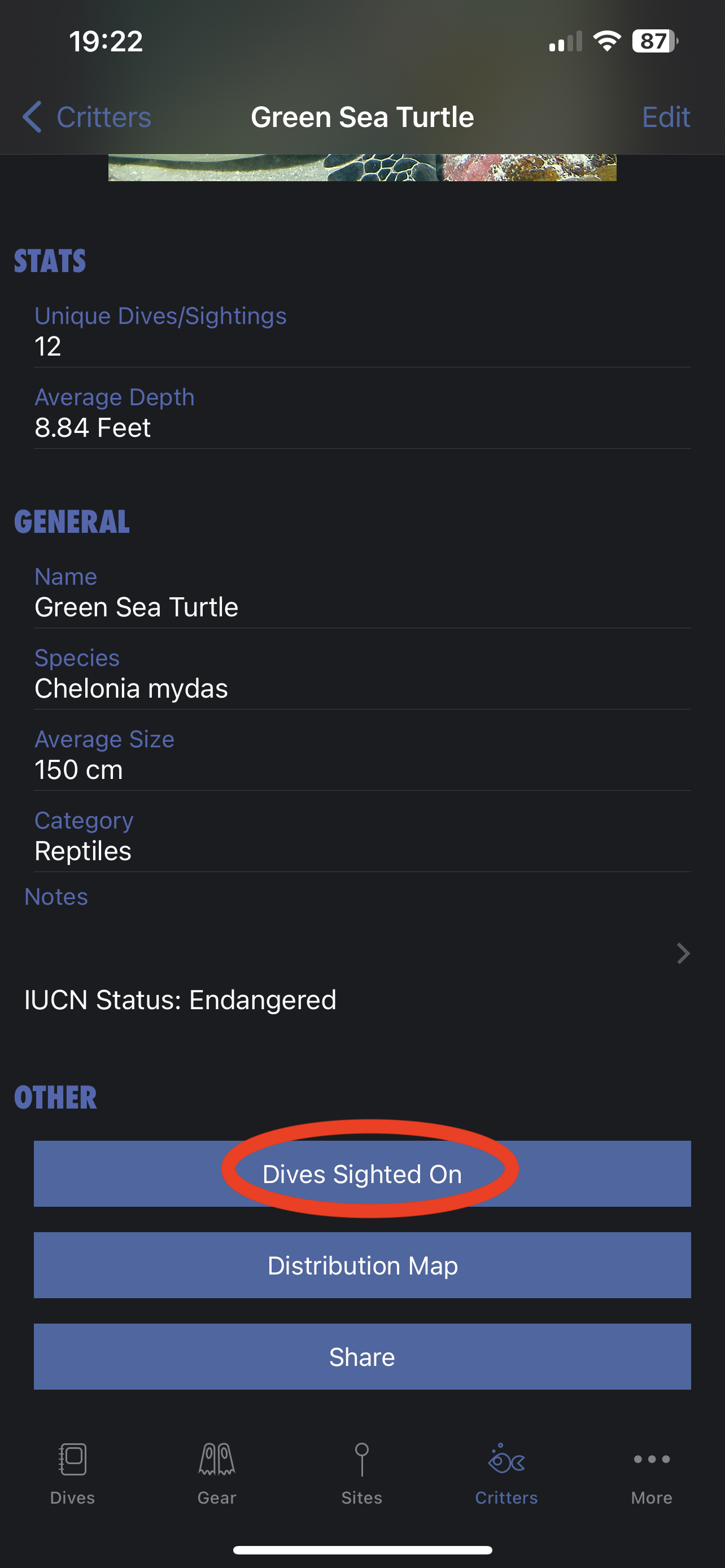Viewport: 725px width, 1568px height.
Task: Tap the battery indicator icon
Action: (x=654, y=41)
